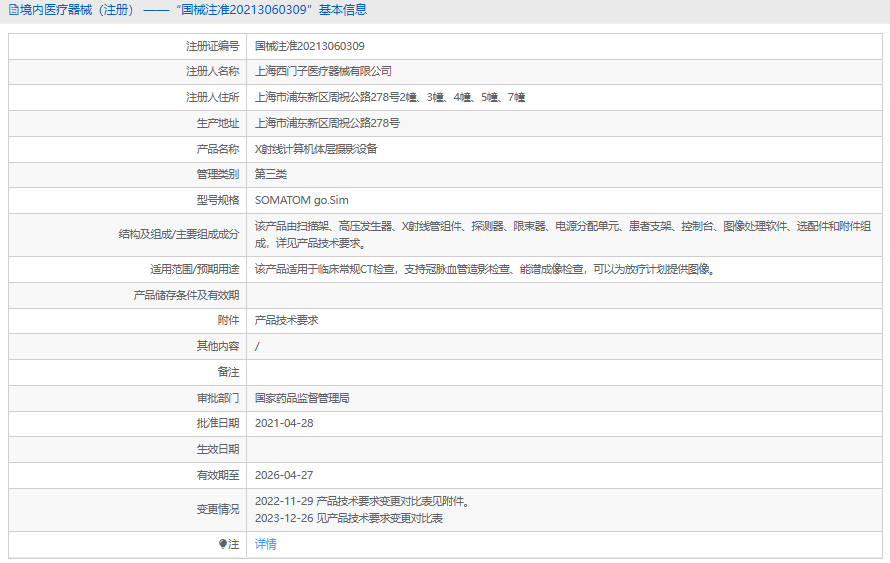Click the 产品技术要求 attachment text

click(286, 320)
